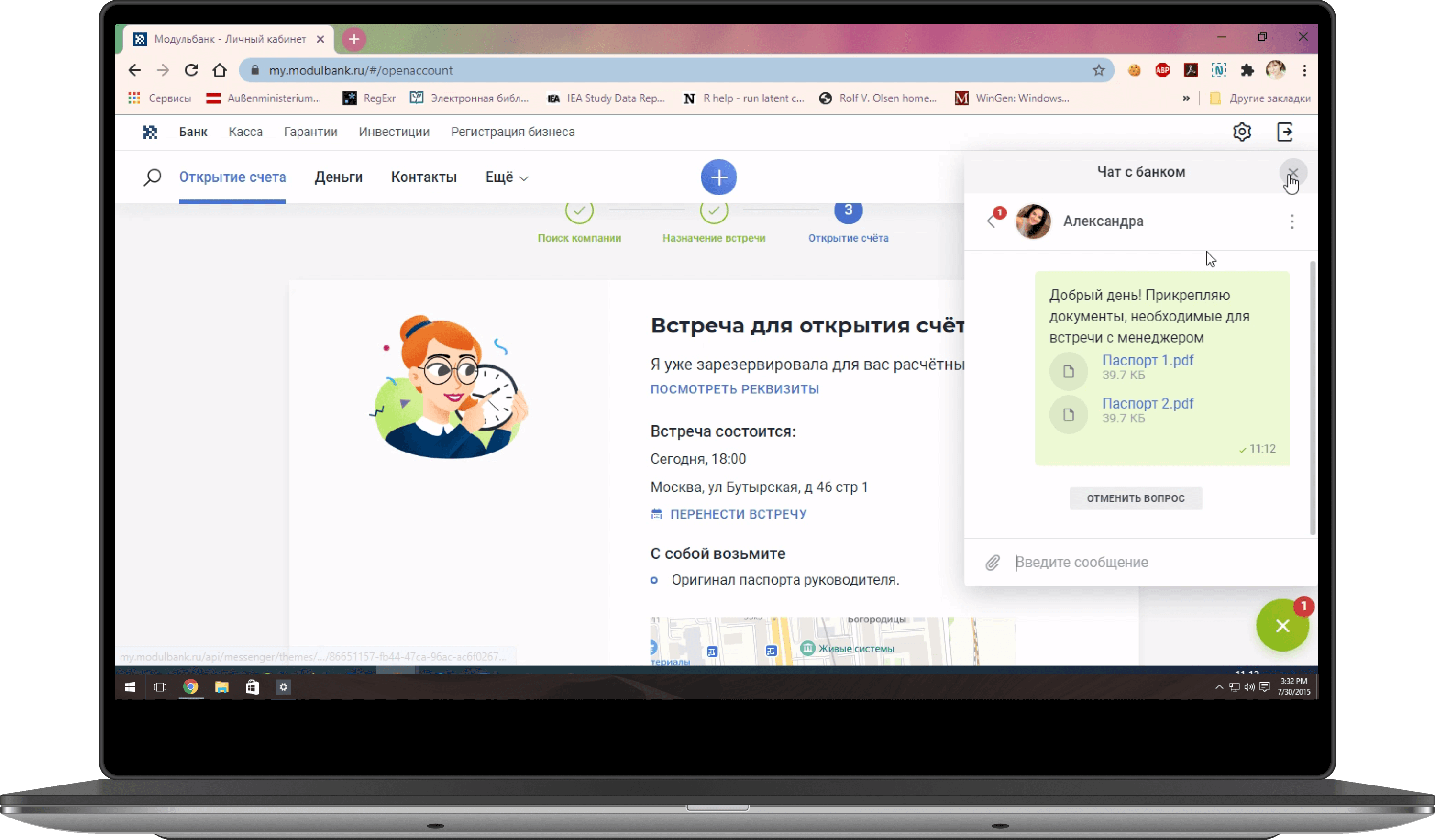This screenshot has height=840, width=1435.
Task: Close the Чат с банком panel
Action: (x=1293, y=173)
